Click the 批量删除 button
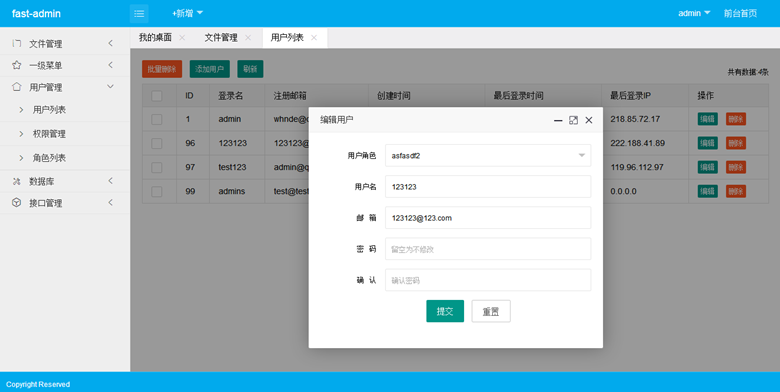This screenshot has height=392, width=780. click(x=162, y=69)
